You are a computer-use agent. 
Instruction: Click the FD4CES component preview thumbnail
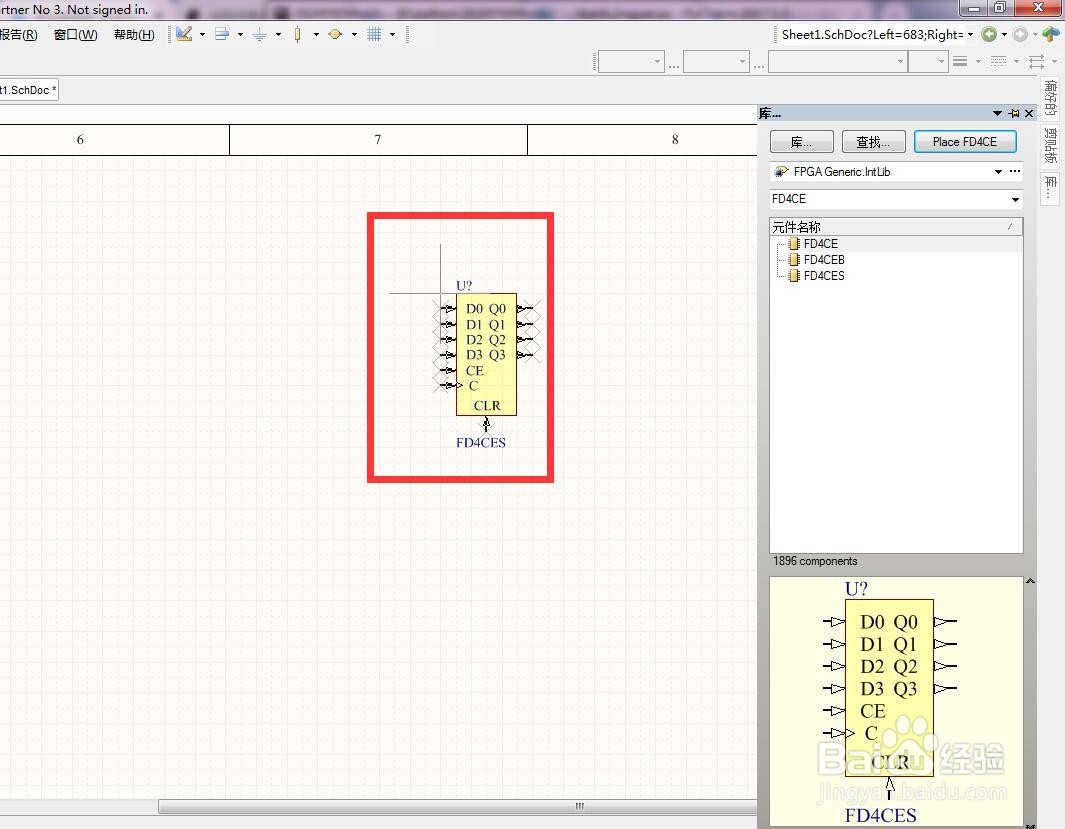click(896, 702)
